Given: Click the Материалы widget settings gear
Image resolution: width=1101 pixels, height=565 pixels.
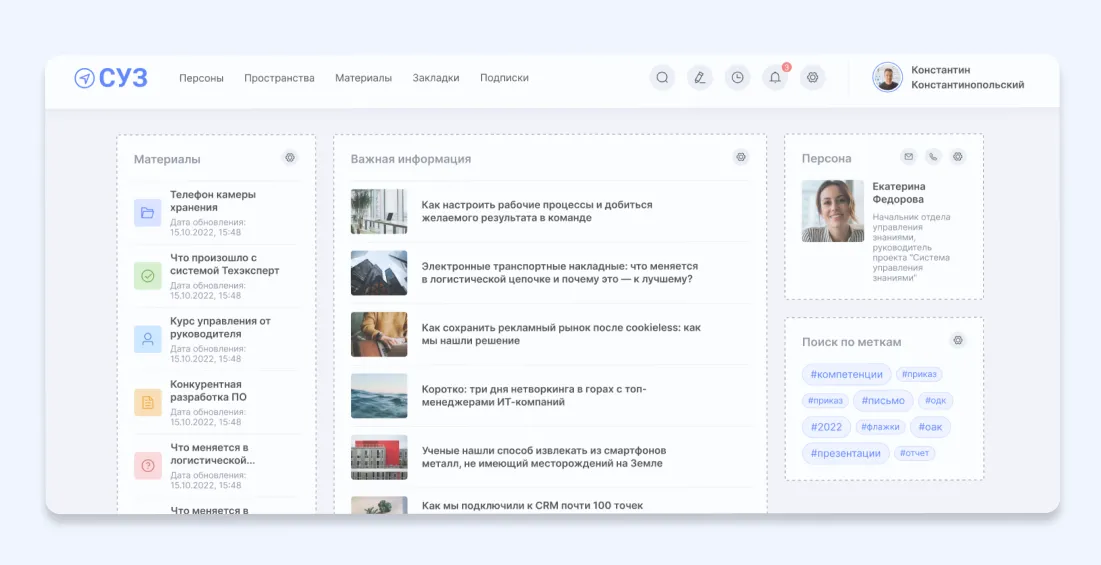Looking at the screenshot, I should [290, 158].
